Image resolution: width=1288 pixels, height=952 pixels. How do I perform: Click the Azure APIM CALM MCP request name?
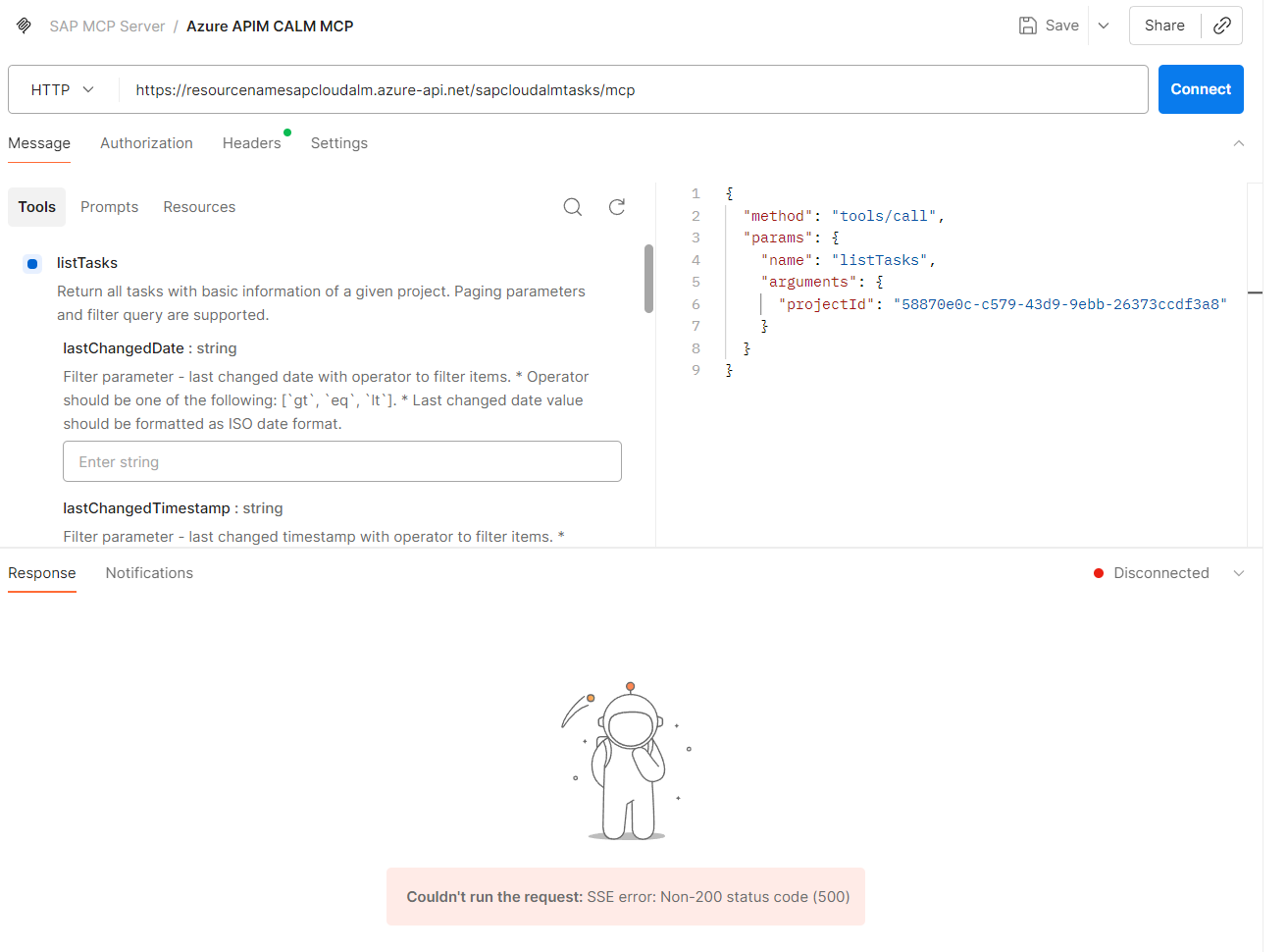pos(270,26)
